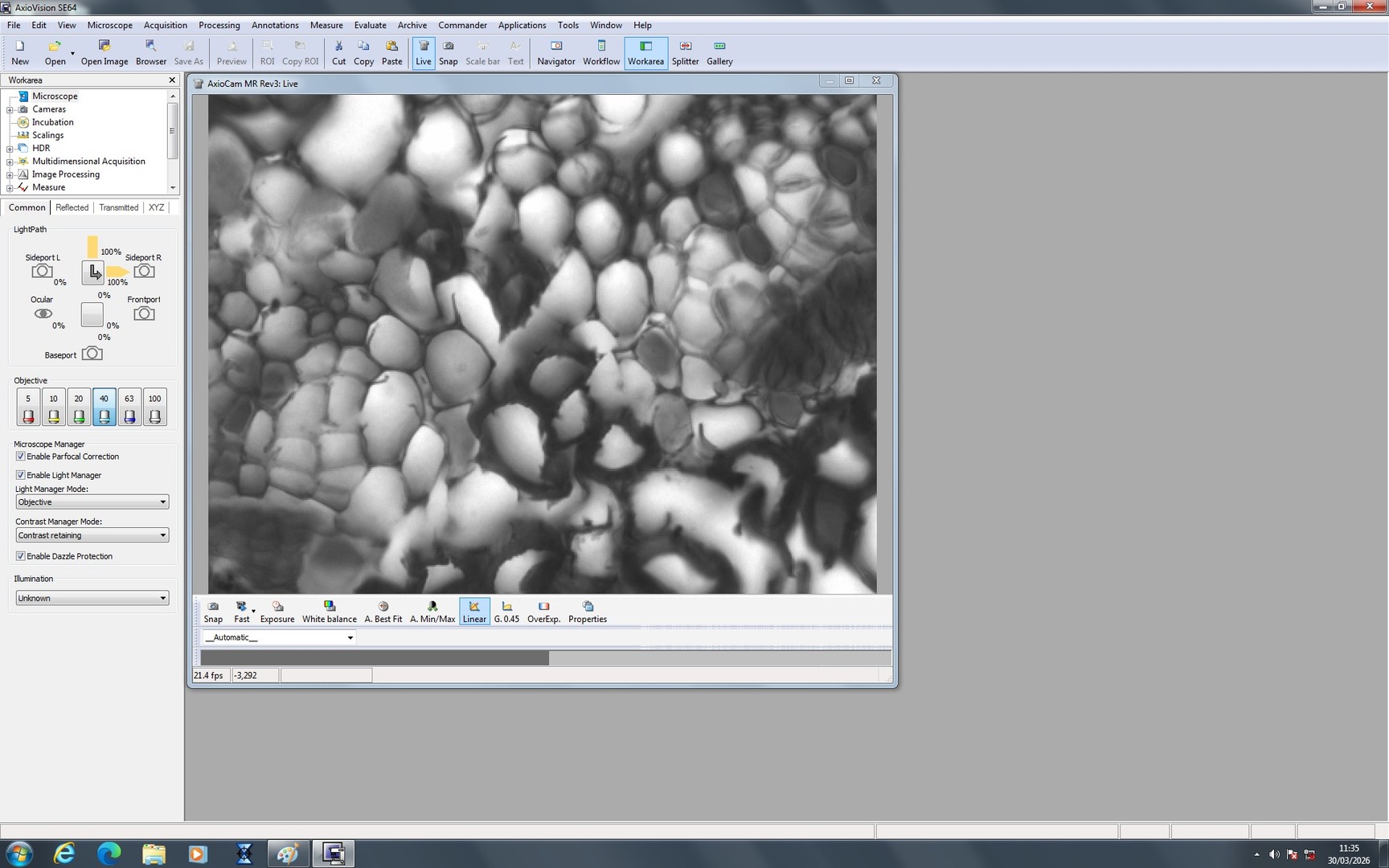The width and height of the screenshot is (1389, 868).
Task: Click the Sideport R camera icon in LightPath
Action: (145, 272)
